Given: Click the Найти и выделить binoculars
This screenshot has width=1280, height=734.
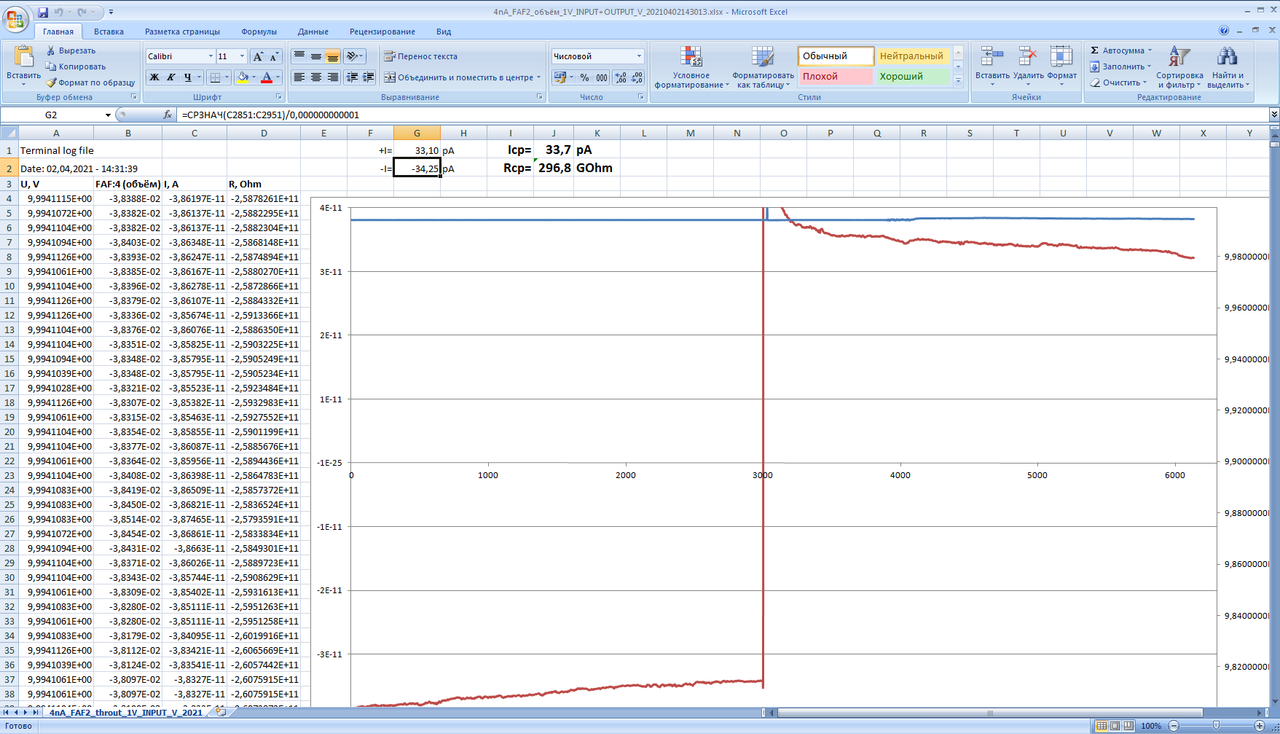Looking at the screenshot, I should [1226, 57].
